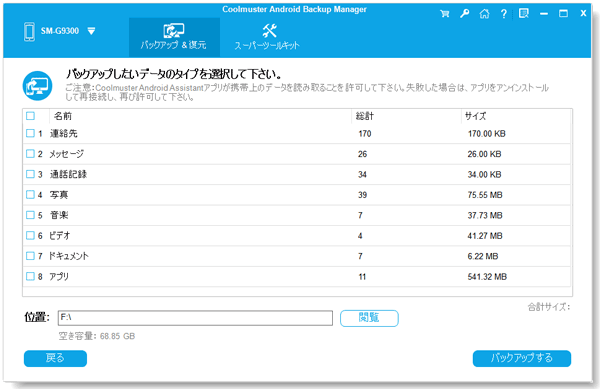Image resolution: width=600 pixels, height=389 pixels.
Task: Click the backup sync icon beside the heading
Action: (38, 86)
